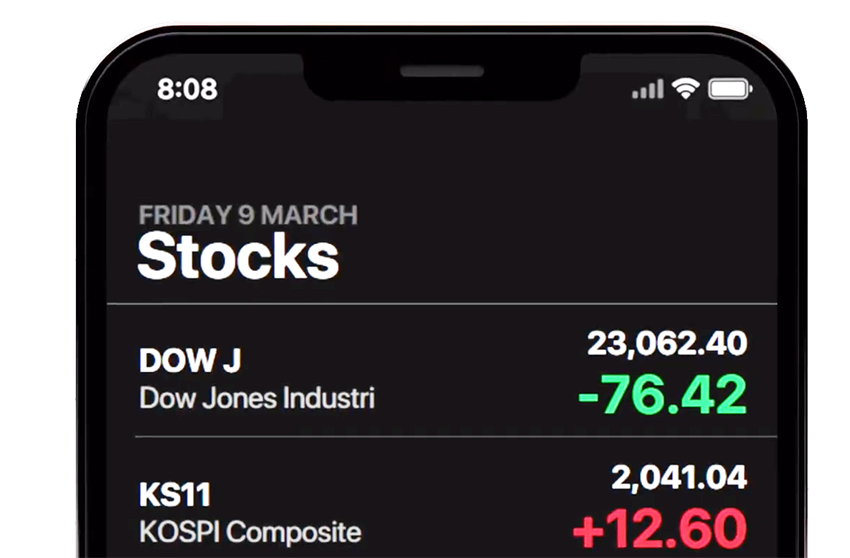The width and height of the screenshot is (850, 558).
Task: Tap the Wi-Fi status icon
Action: click(x=686, y=88)
